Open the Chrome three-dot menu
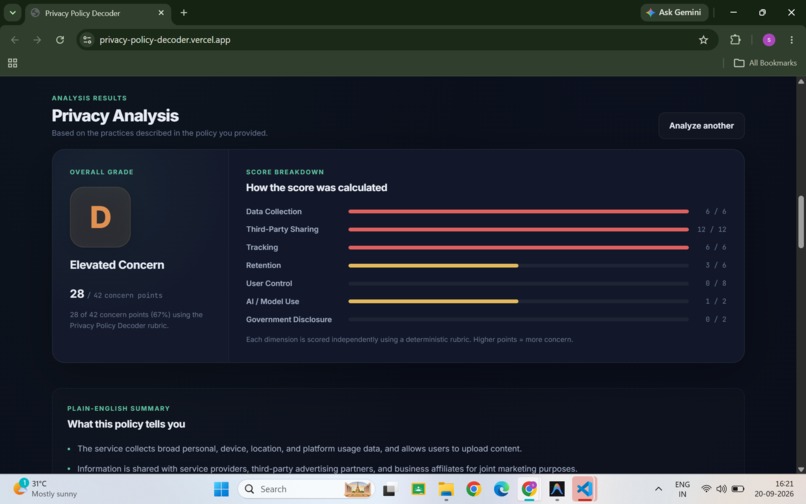The image size is (806, 504). point(791,40)
